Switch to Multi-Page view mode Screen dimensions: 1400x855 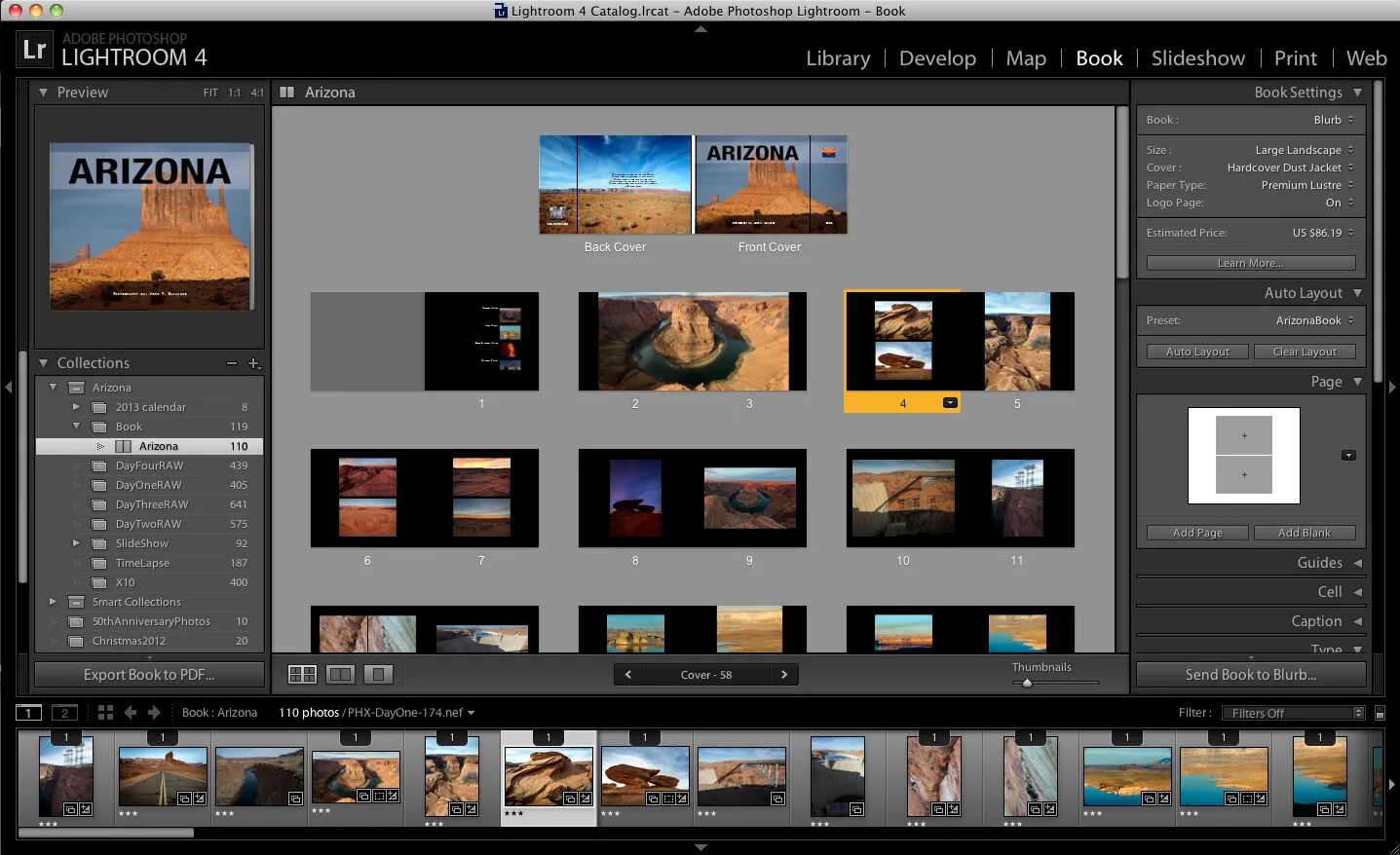[x=302, y=673]
